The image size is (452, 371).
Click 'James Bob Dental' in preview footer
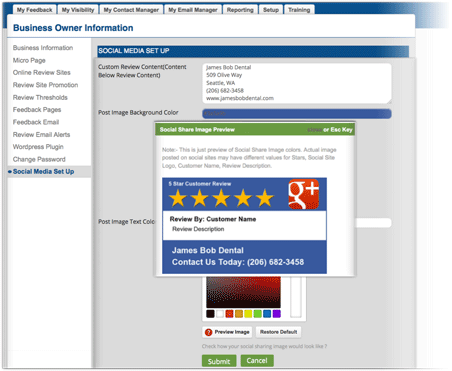[208, 250]
